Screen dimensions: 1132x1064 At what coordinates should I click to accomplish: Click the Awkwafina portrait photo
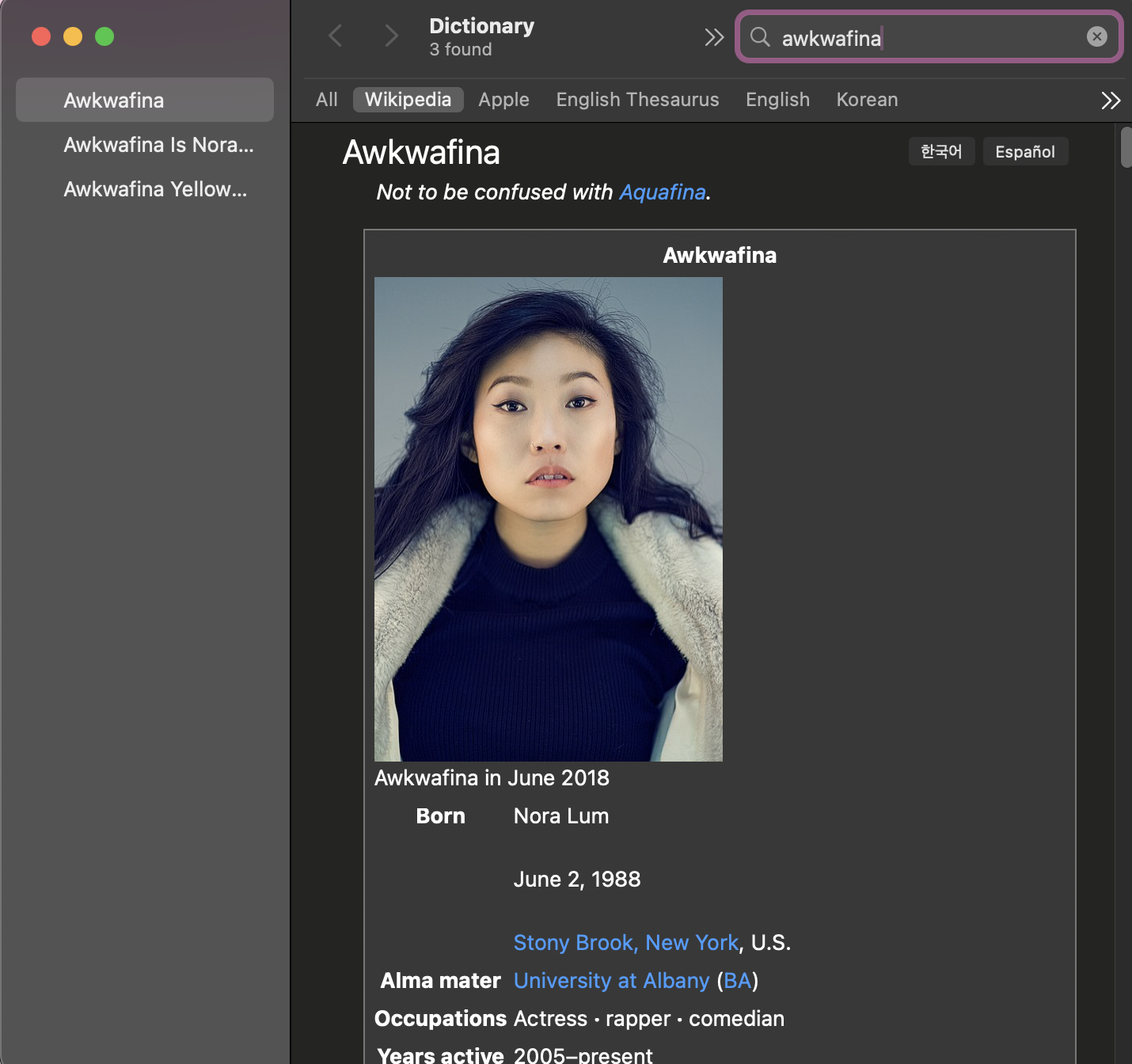548,519
